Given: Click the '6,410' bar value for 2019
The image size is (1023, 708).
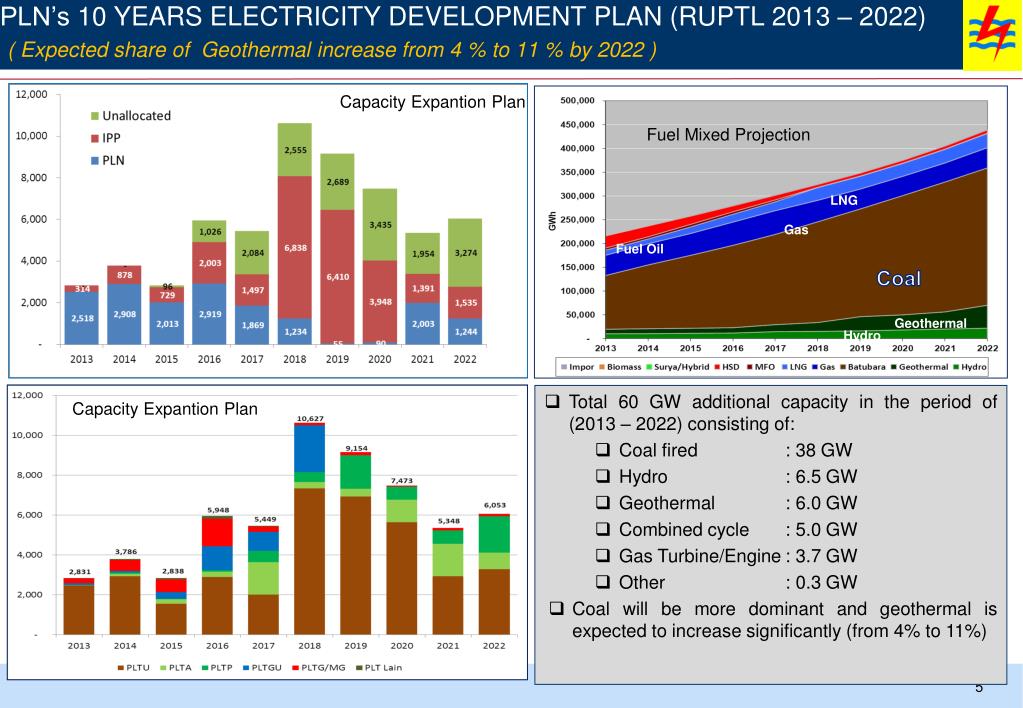Looking at the screenshot, I should click(x=338, y=277).
